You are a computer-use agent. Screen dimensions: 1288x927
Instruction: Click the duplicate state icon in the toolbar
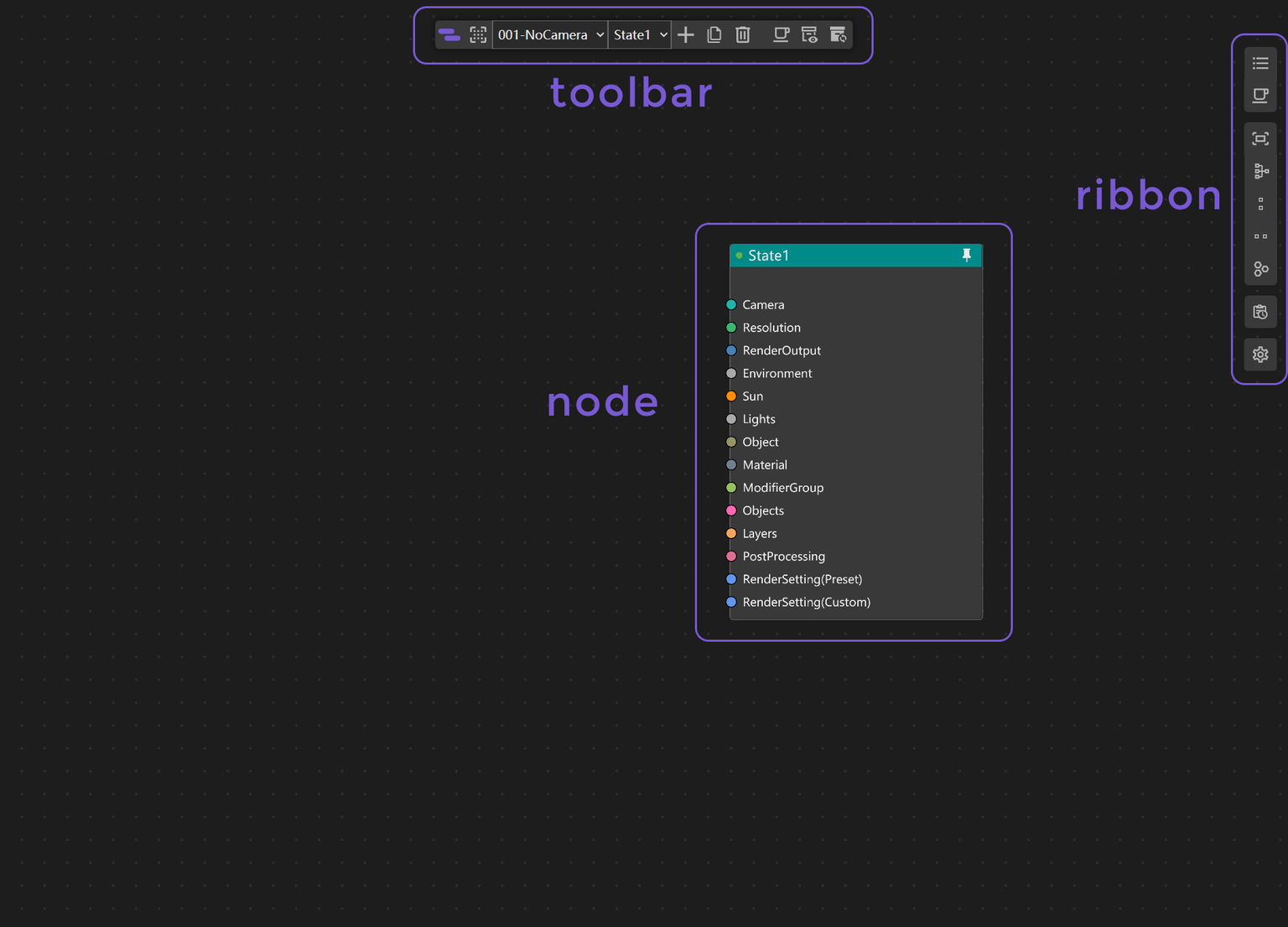tap(714, 34)
